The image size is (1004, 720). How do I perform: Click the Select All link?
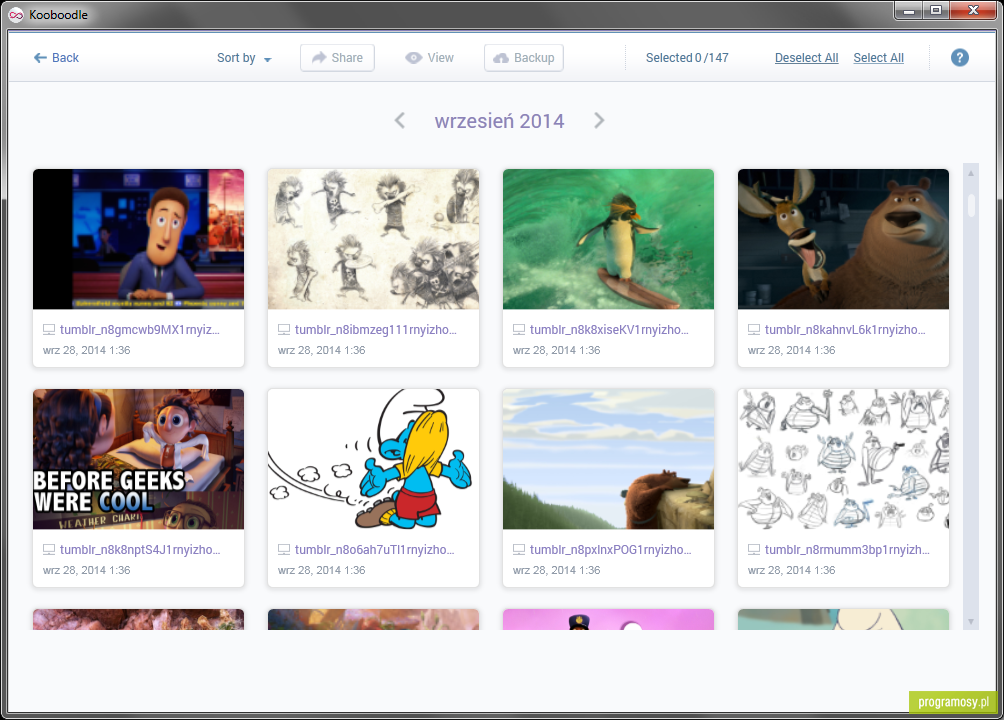(878, 58)
